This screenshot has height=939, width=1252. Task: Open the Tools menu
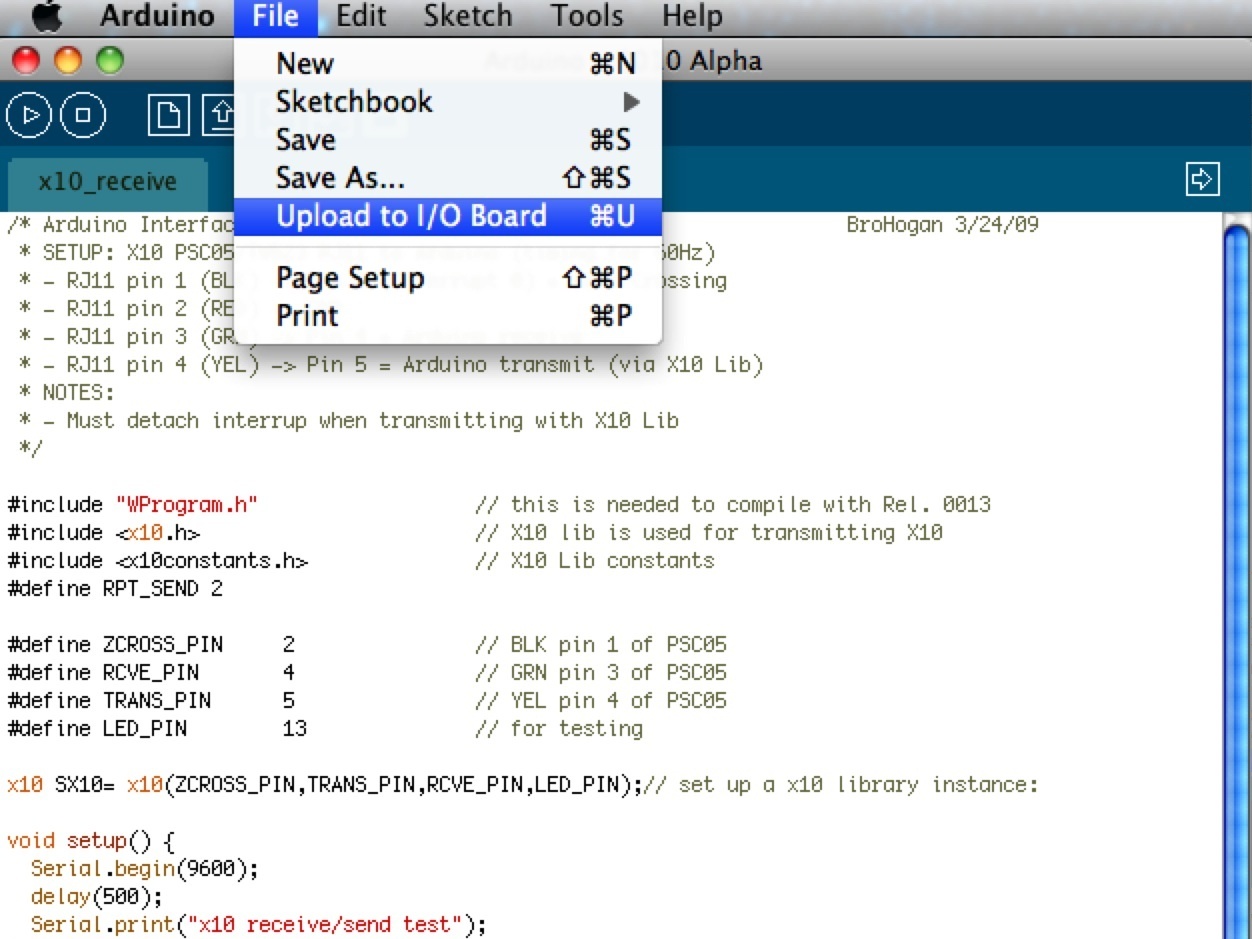pyautogui.click(x=587, y=17)
